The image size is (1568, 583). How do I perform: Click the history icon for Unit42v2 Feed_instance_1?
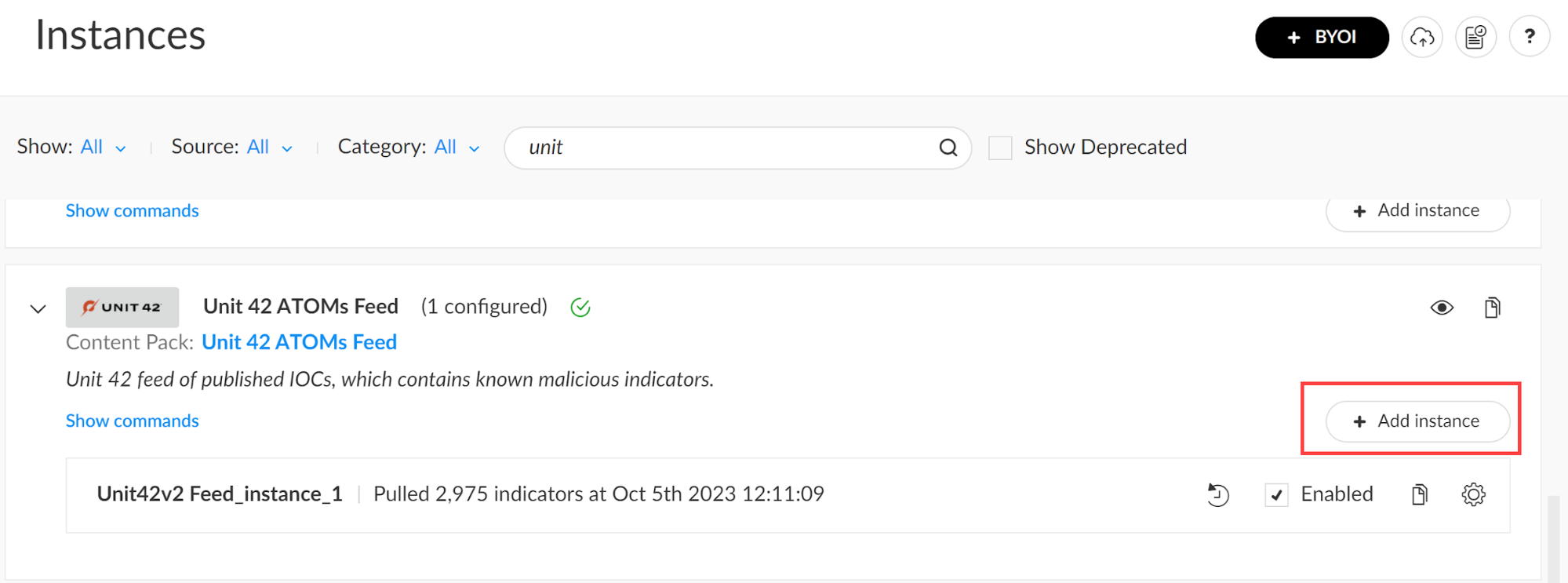(1218, 494)
